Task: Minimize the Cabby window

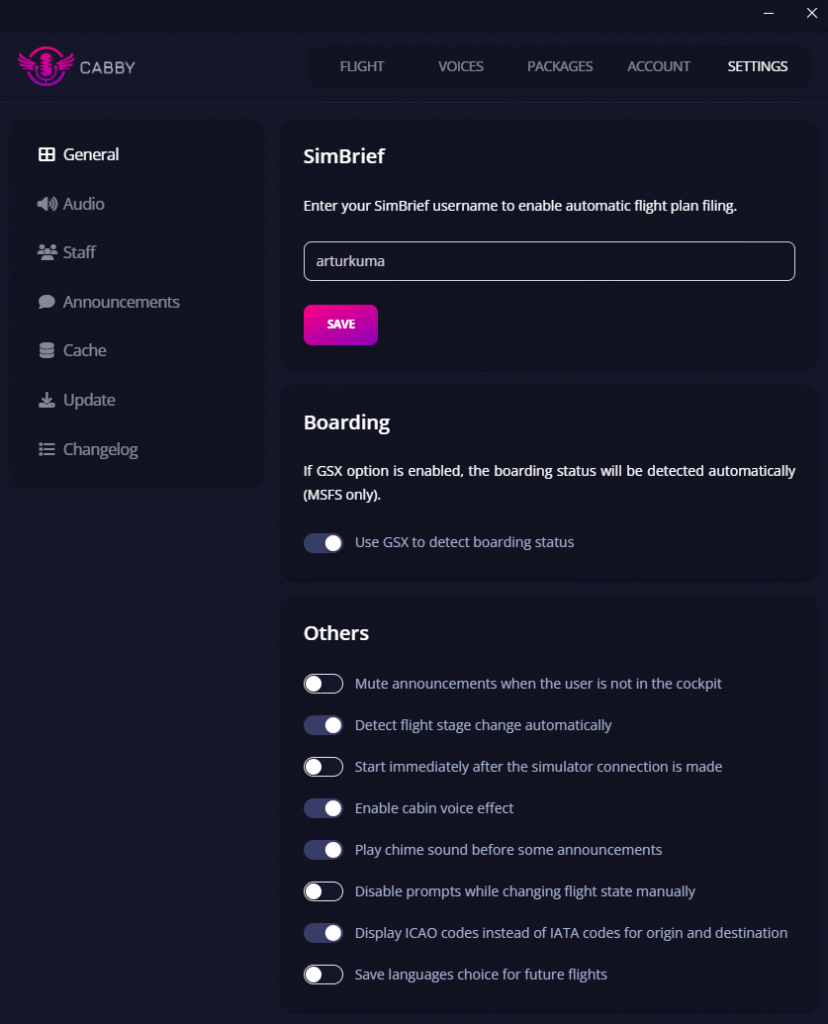Action: tap(769, 13)
